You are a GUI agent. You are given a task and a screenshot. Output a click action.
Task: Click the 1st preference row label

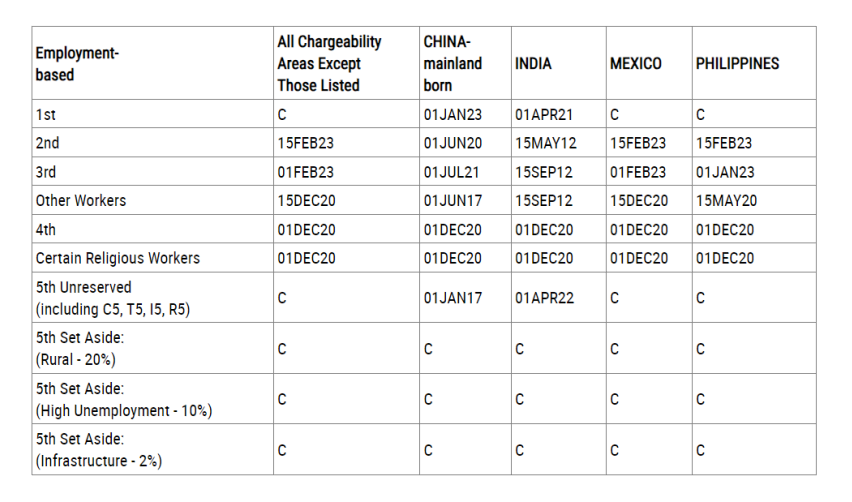pyautogui.click(x=46, y=115)
